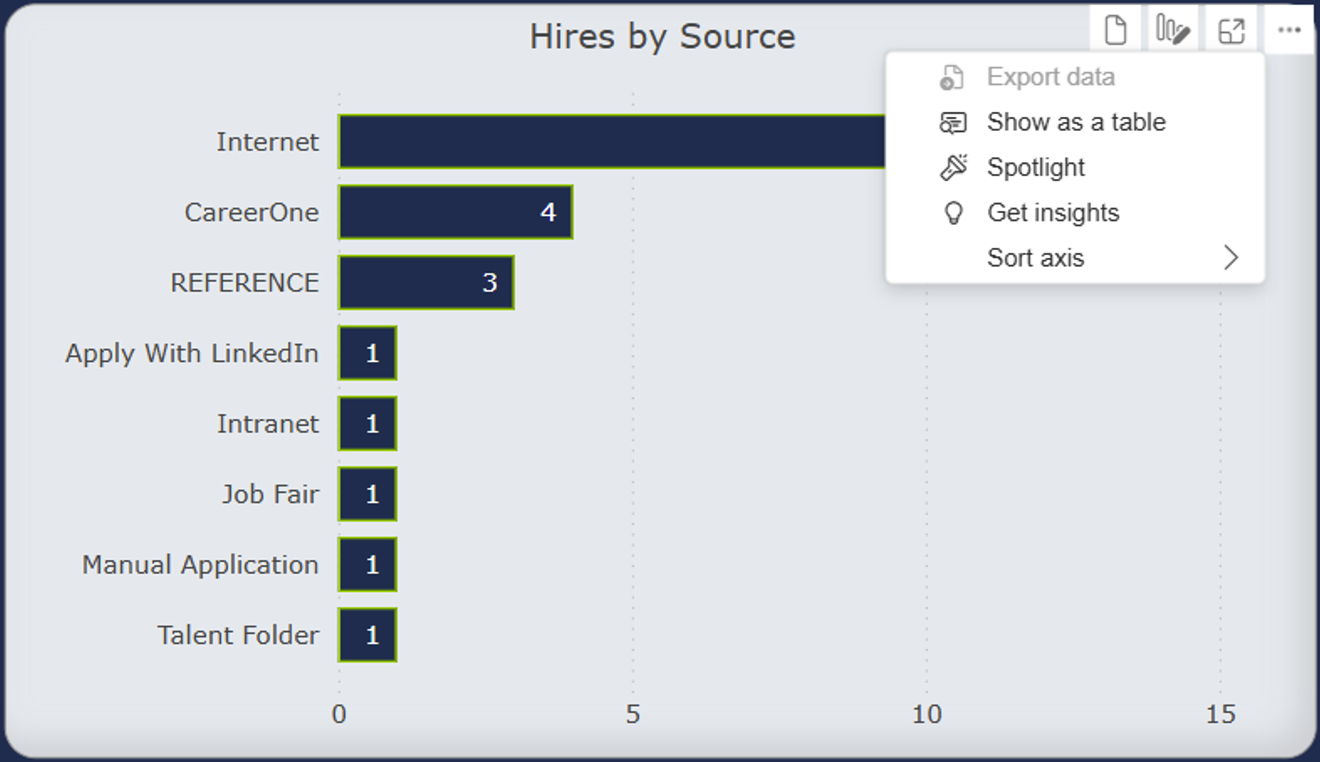Select the Internet bar in the chart

point(610,142)
